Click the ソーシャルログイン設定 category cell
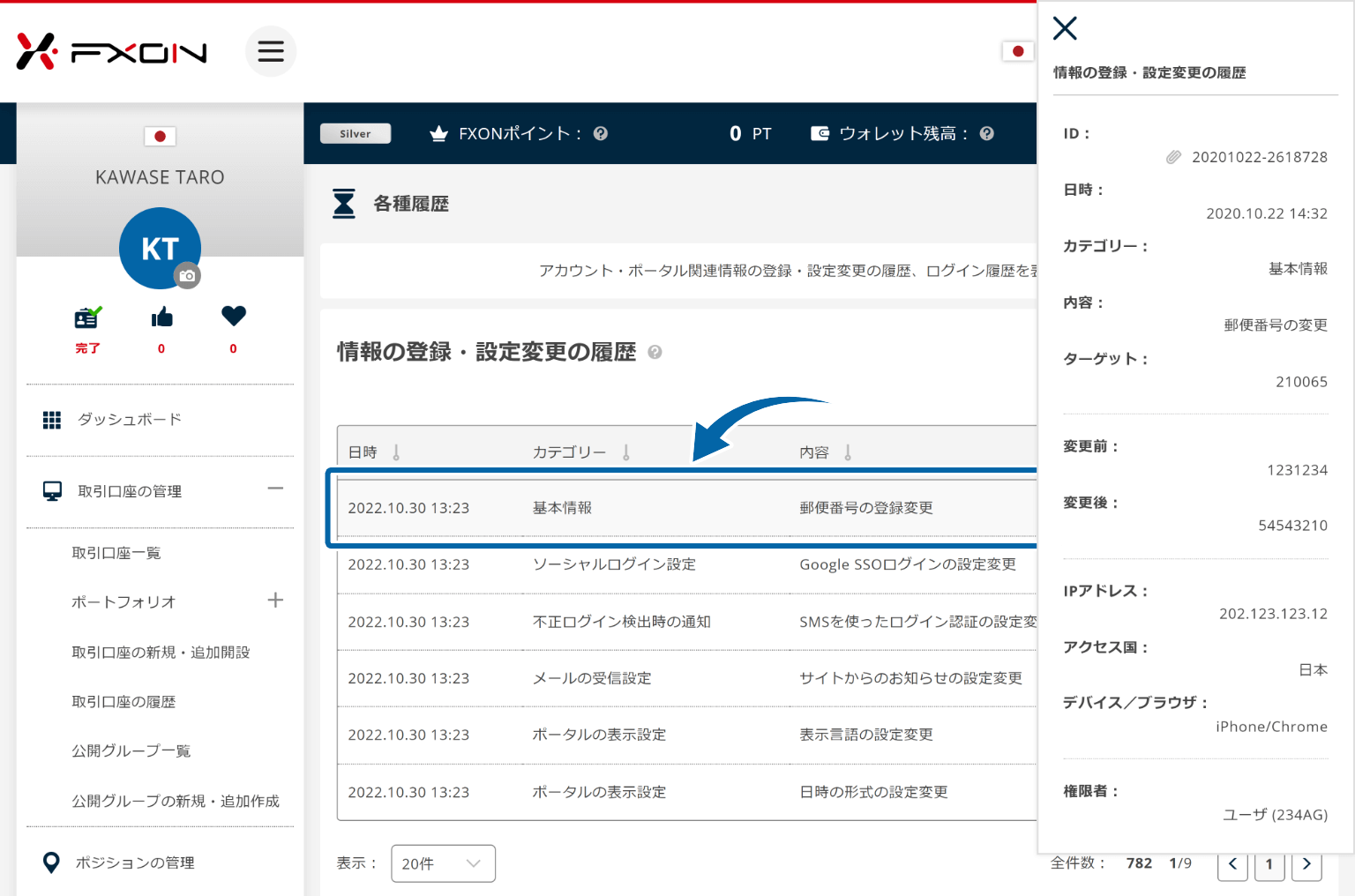 click(x=614, y=564)
